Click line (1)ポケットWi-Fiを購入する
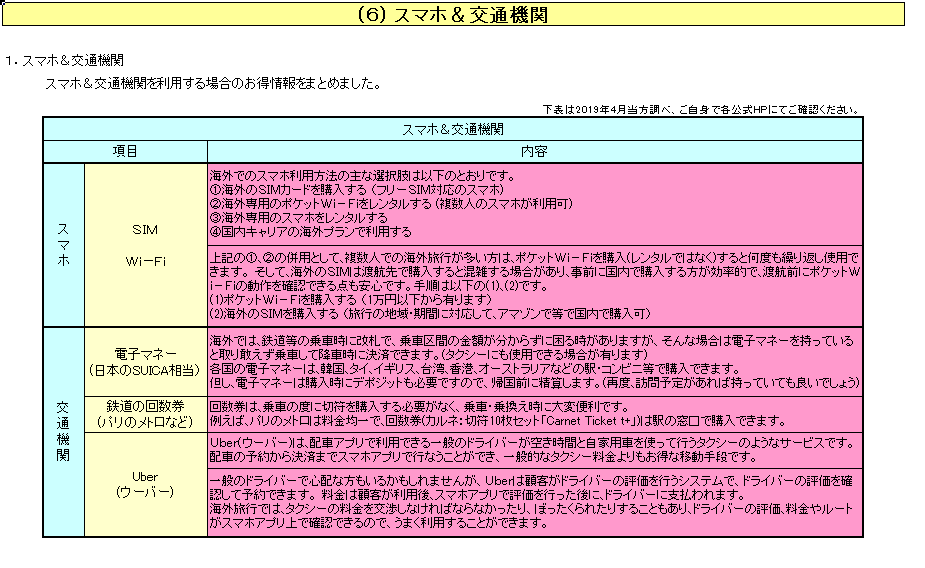The height and width of the screenshot is (568, 925). [350, 300]
